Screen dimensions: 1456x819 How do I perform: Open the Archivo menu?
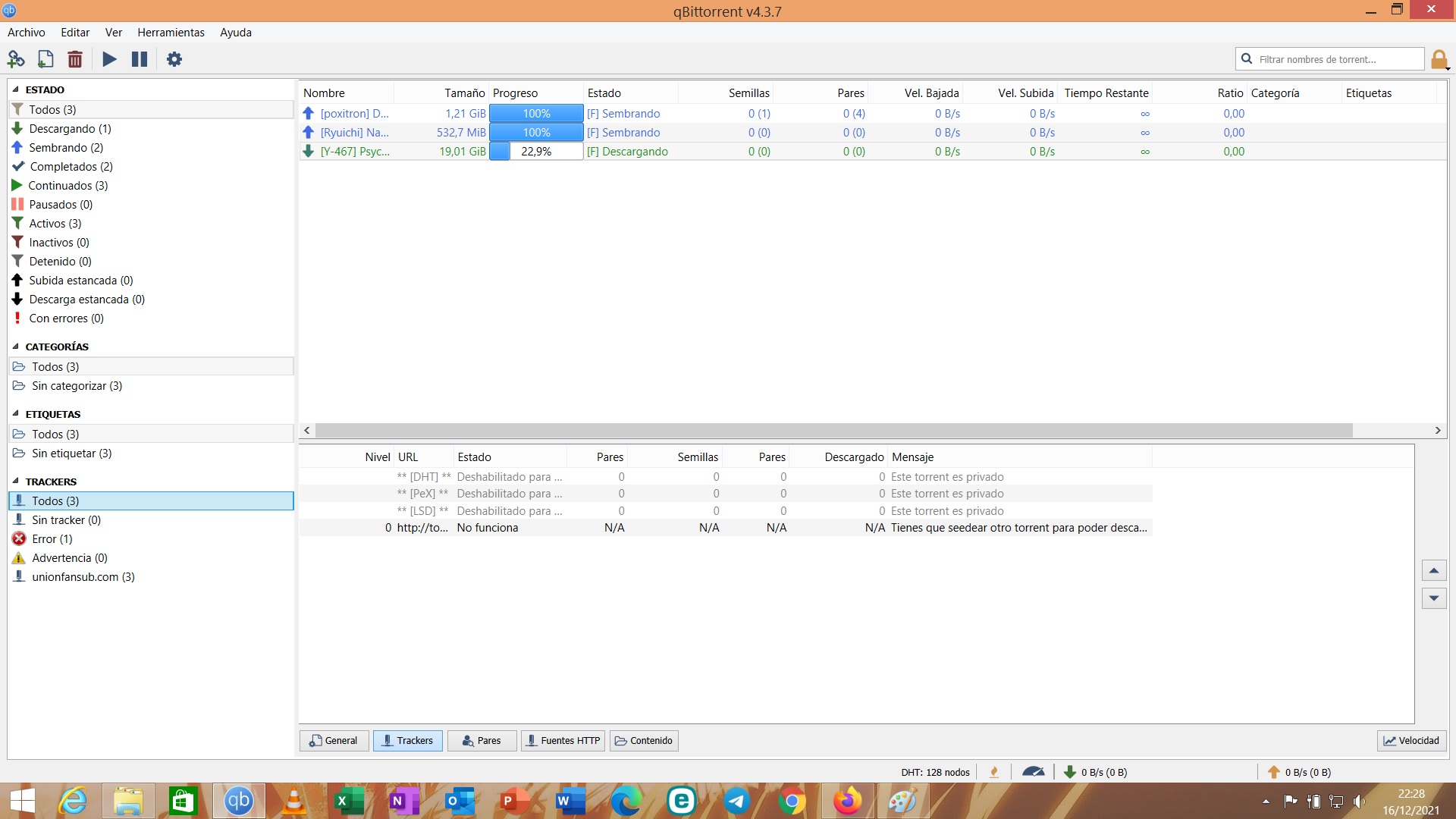27,33
